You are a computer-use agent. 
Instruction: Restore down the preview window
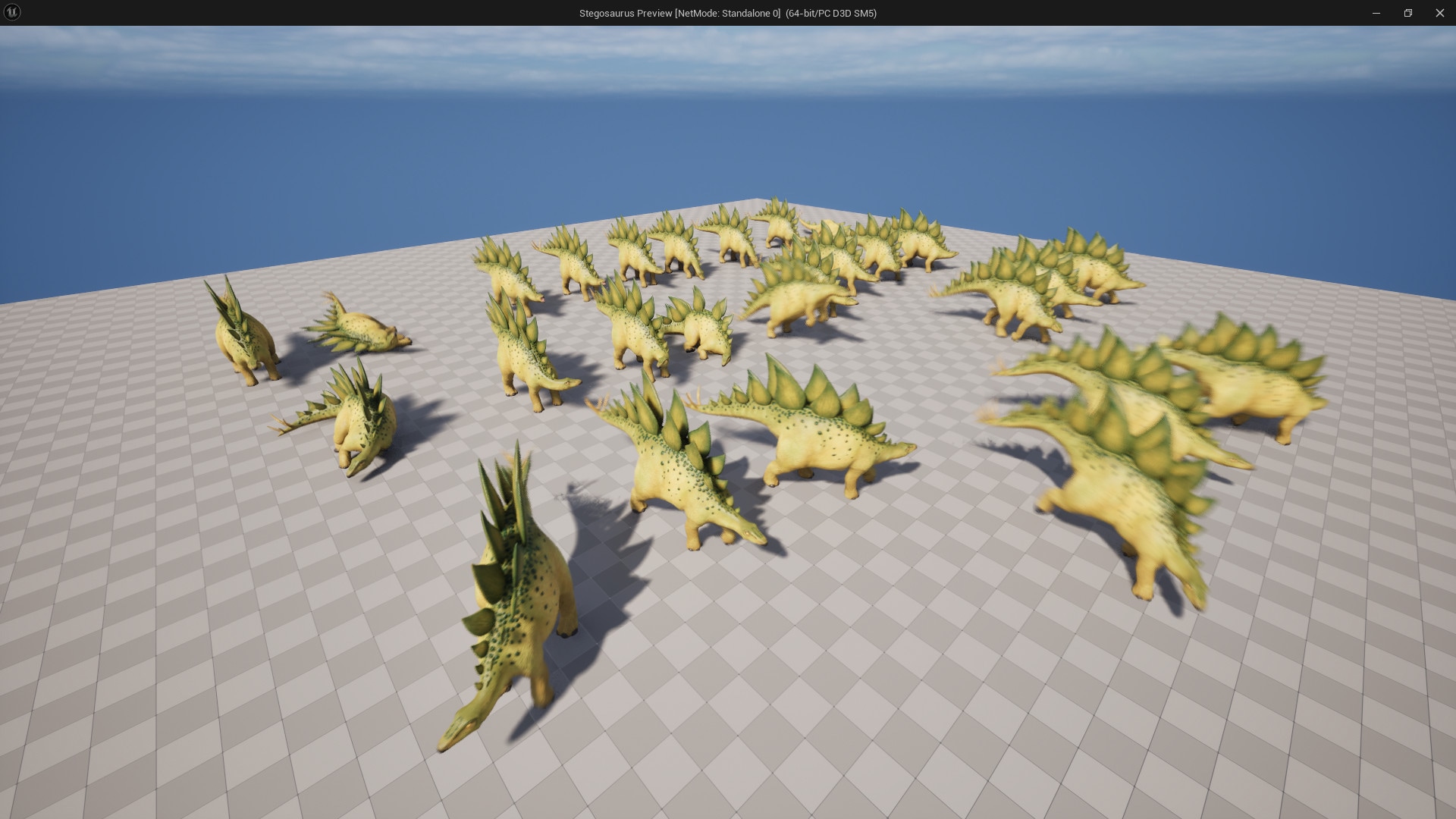[1407, 13]
